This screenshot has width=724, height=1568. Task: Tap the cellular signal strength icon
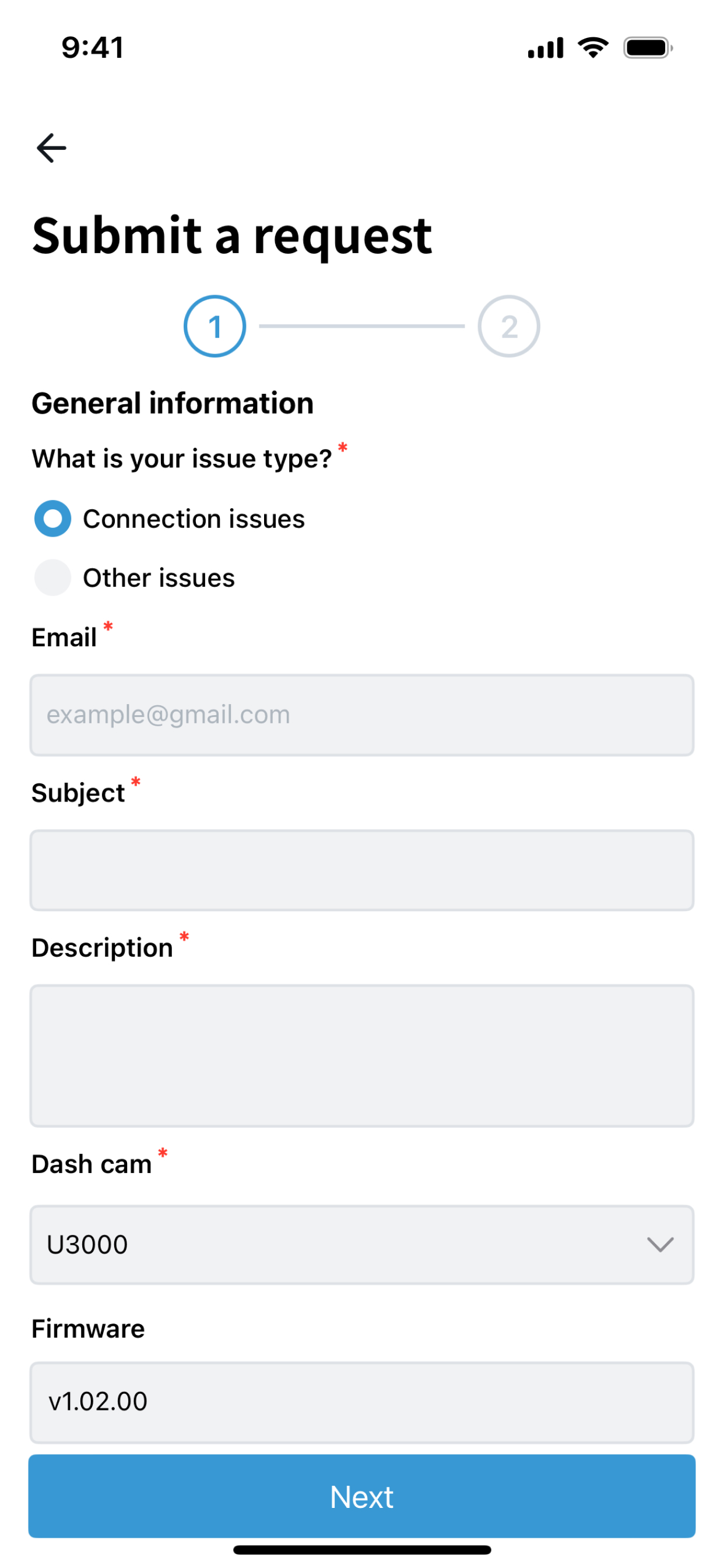[545, 47]
